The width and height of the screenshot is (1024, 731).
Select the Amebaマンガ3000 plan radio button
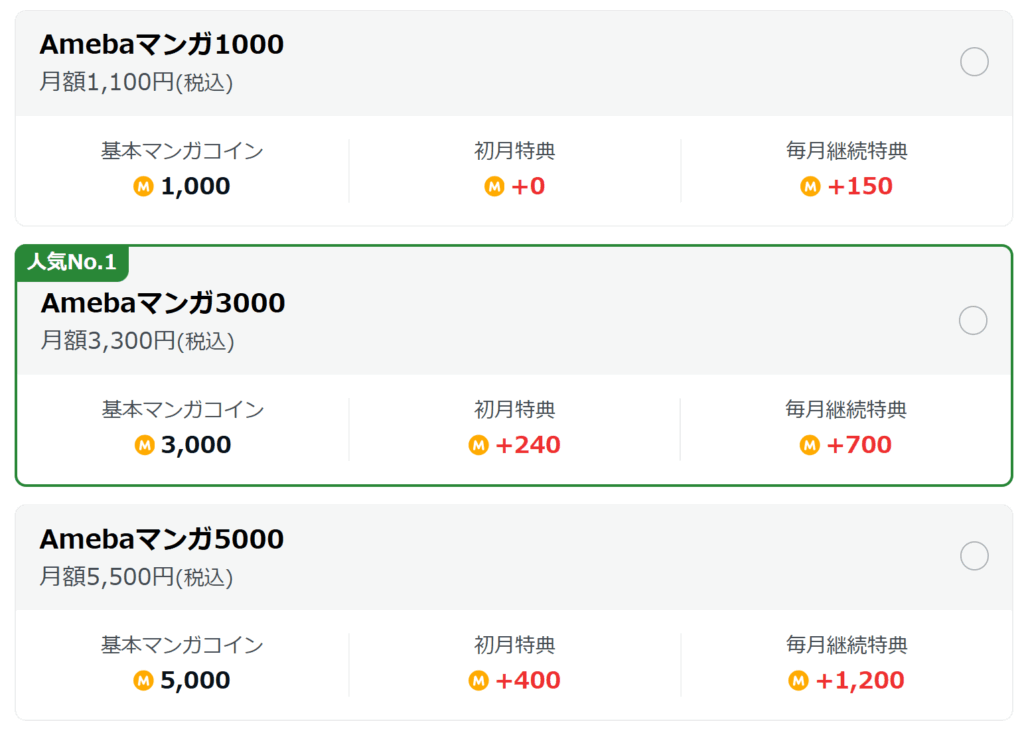pyautogui.click(x=973, y=320)
